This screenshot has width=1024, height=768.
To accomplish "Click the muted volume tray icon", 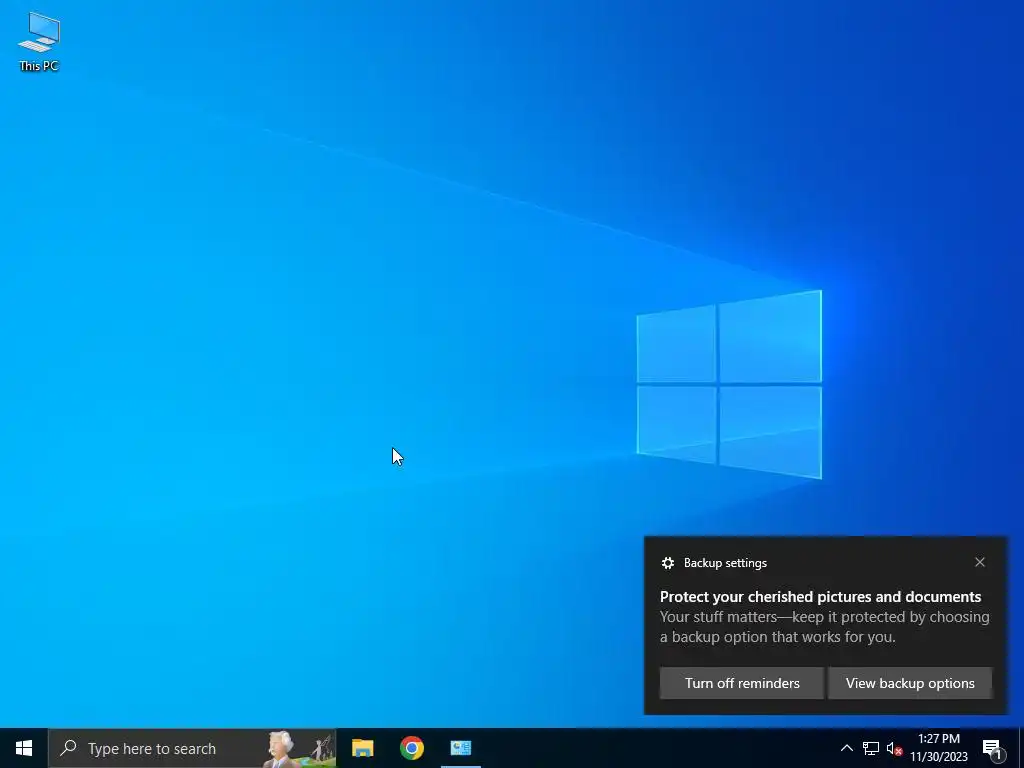I will point(894,748).
